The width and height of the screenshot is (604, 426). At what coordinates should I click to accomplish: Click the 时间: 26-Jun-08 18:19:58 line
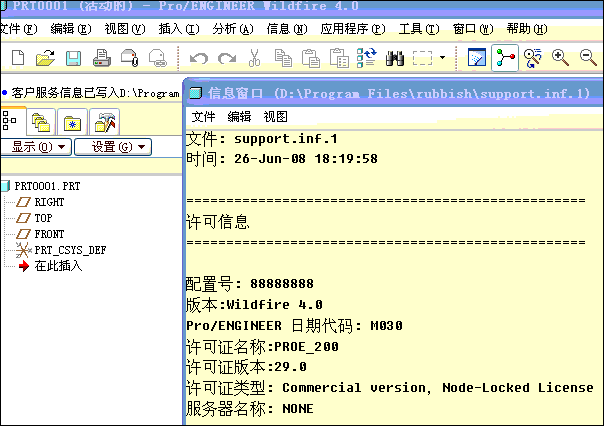click(282, 159)
